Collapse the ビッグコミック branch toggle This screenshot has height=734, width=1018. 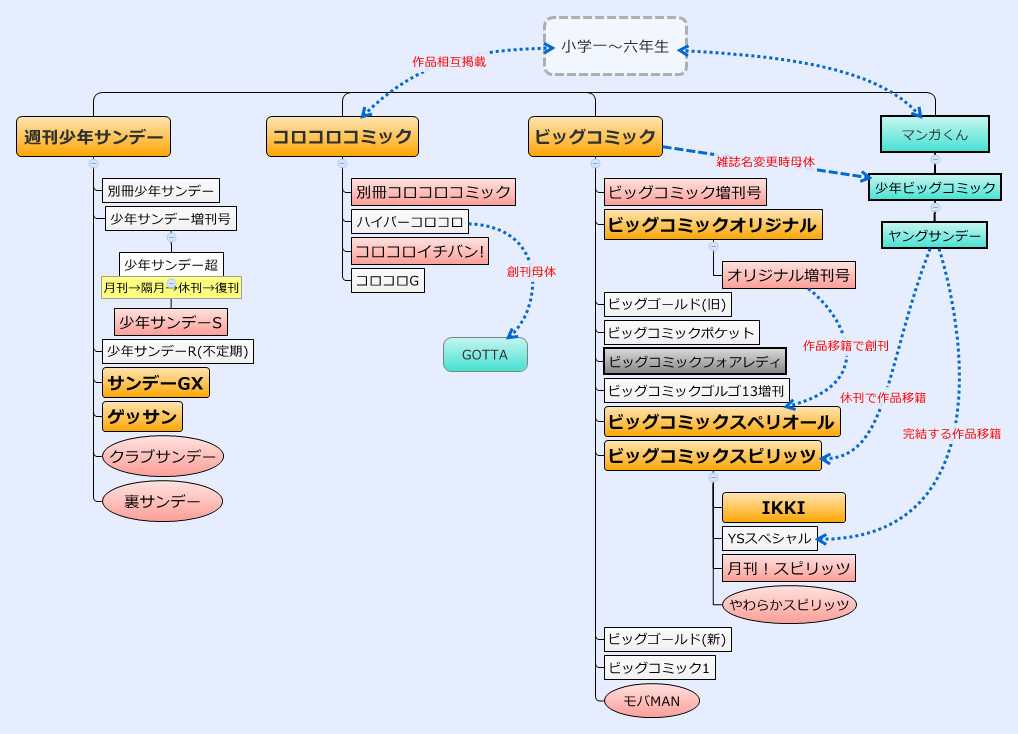coord(595,164)
